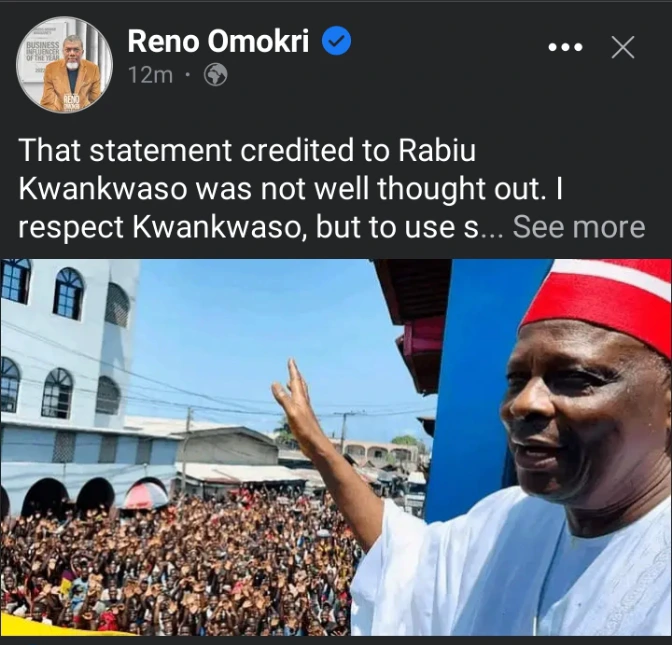Click the word 'Rabiu' in the post
This screenshot has height=645, width=672.
click(x=437, y=150)
